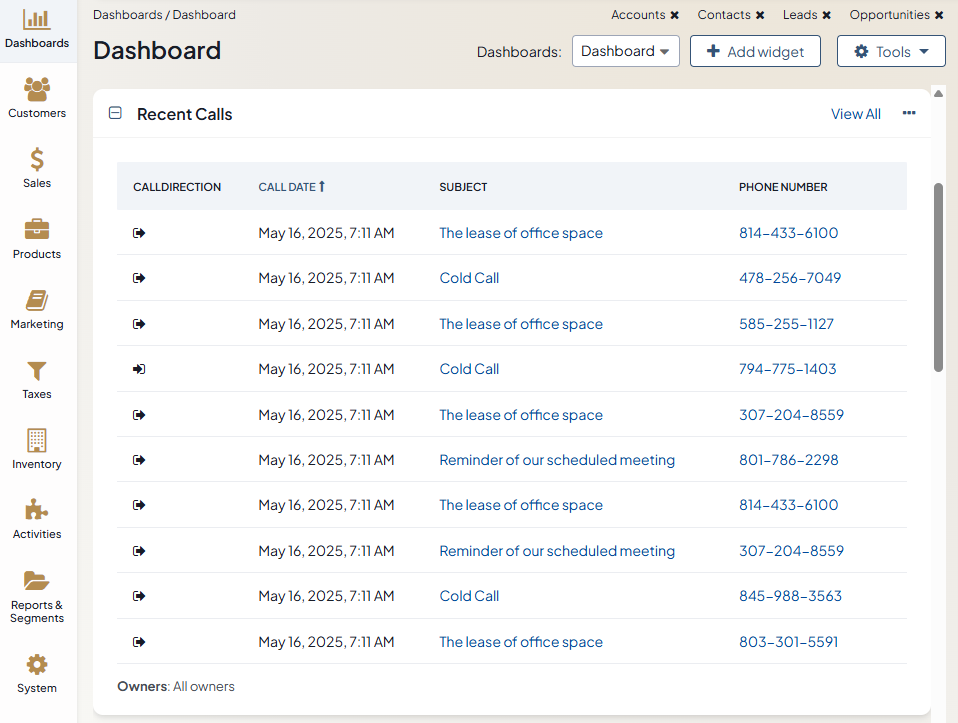Click the Add widget button
The height and width of the screenshot is (723, 958).
point(755,51)
